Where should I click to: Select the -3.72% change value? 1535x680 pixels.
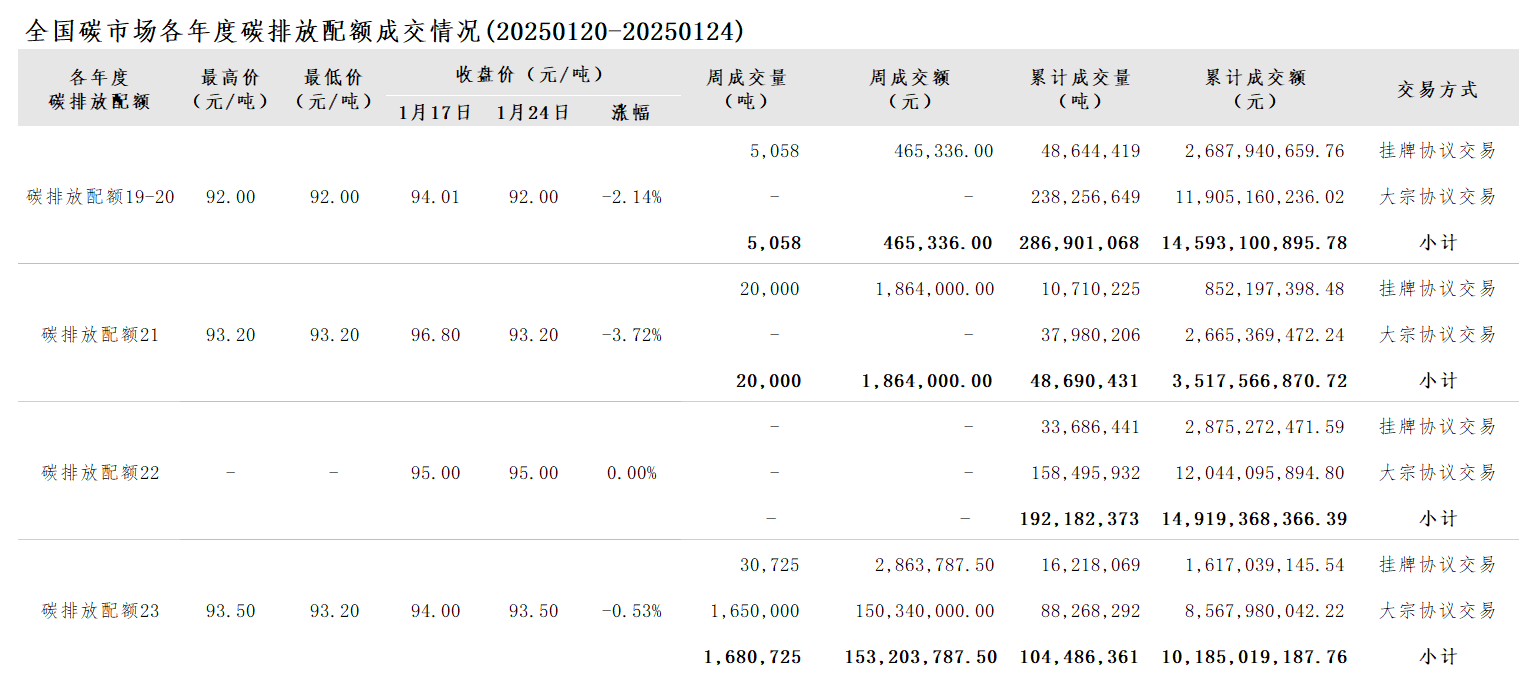[x=631, y=335]
